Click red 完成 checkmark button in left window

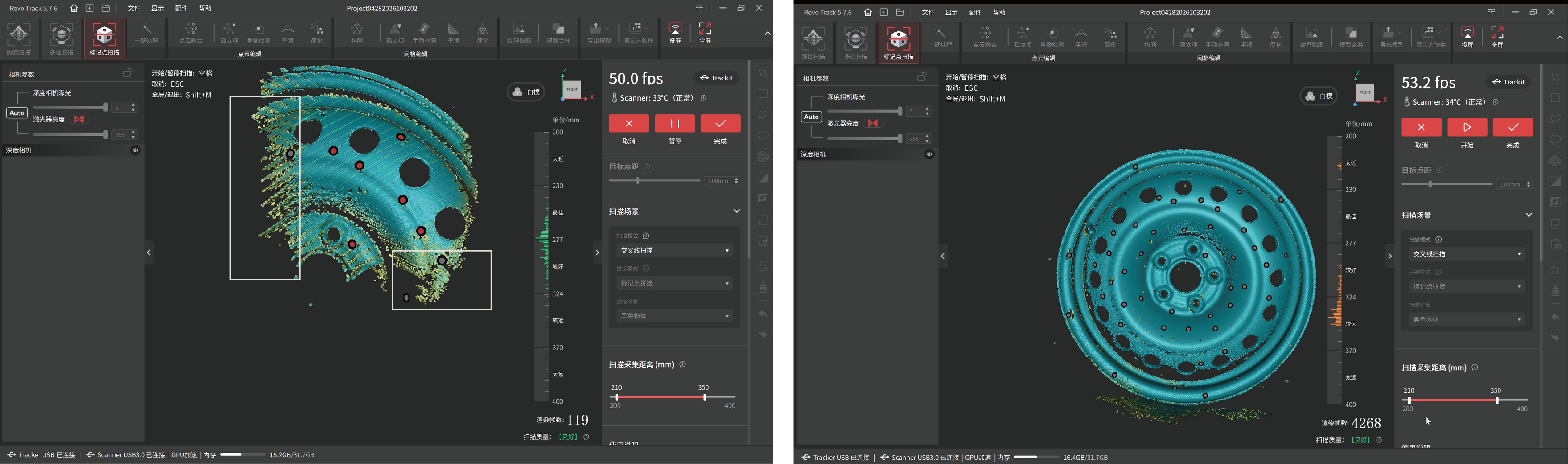coord(720,123)
